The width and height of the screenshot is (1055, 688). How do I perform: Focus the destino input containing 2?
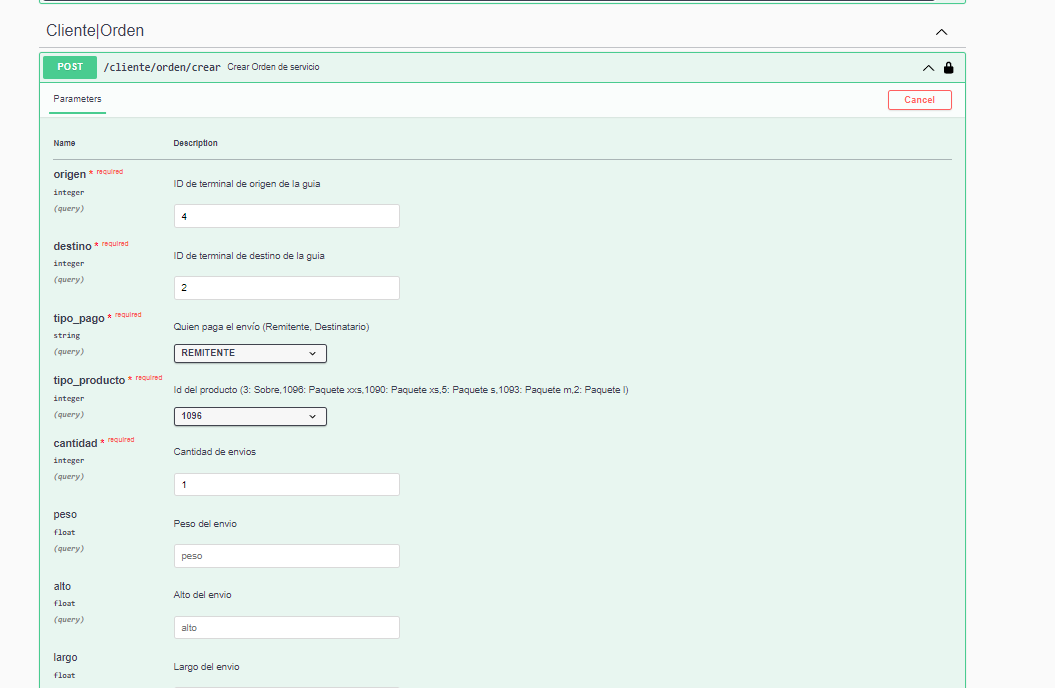[x=286, y=288]
